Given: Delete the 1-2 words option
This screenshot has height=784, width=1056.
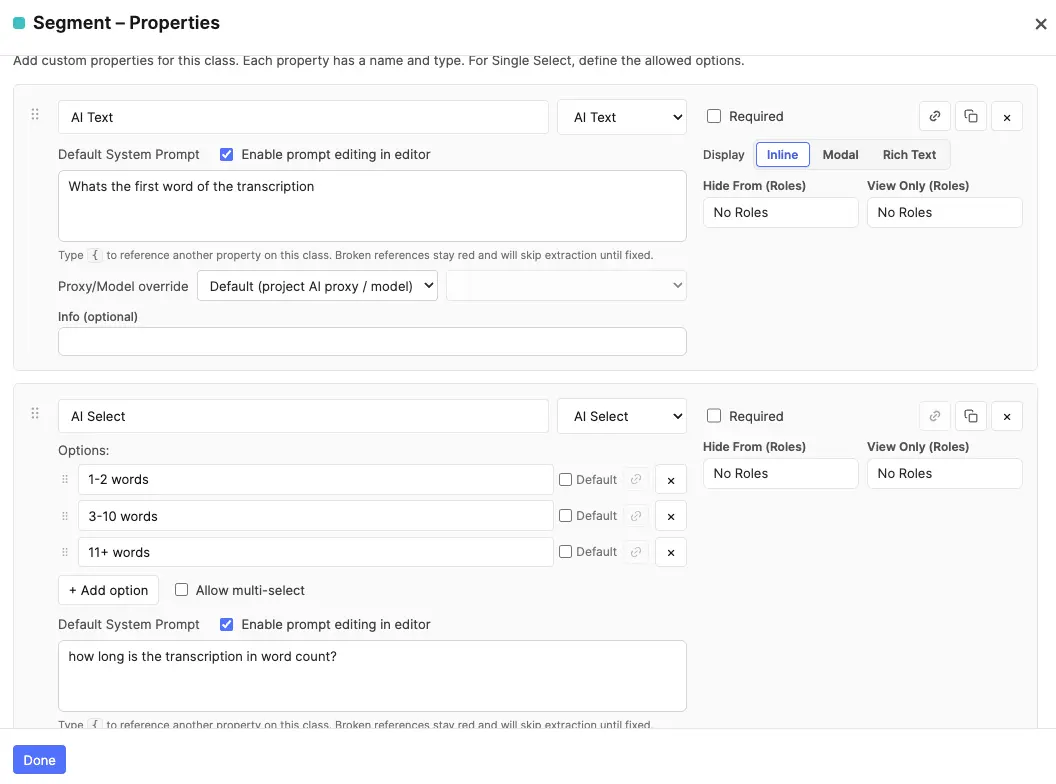Looking at the screenshot, I should tap(671, 480).
